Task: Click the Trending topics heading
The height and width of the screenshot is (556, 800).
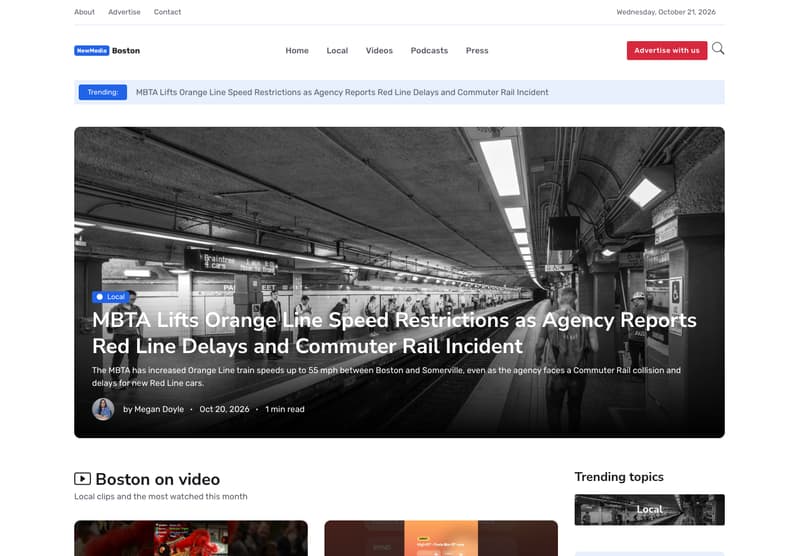Action: 619,476
